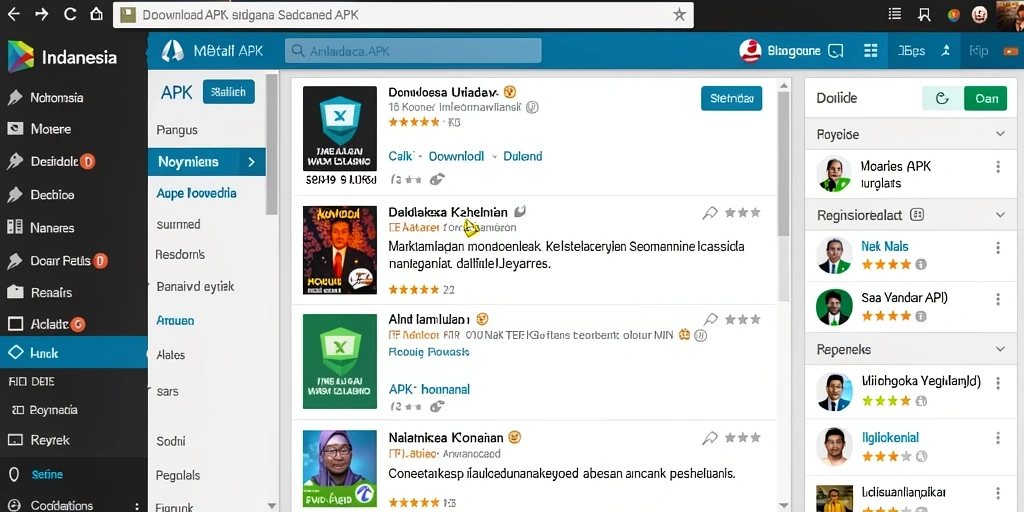1024x512 pixels.
Task: Click the pin icon on Daldakeka Kahelnian row
Action: (710, 213)
